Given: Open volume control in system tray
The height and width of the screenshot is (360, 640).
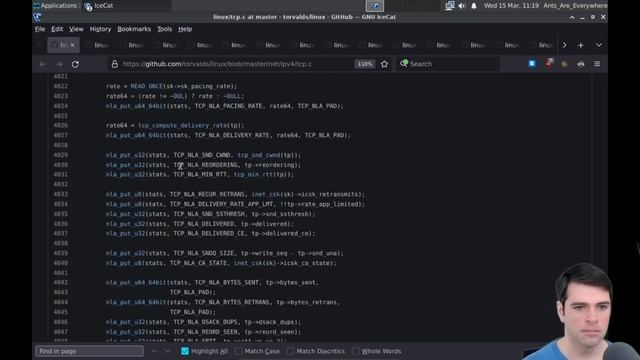Looking at the screenshot, I should point(462,6).
